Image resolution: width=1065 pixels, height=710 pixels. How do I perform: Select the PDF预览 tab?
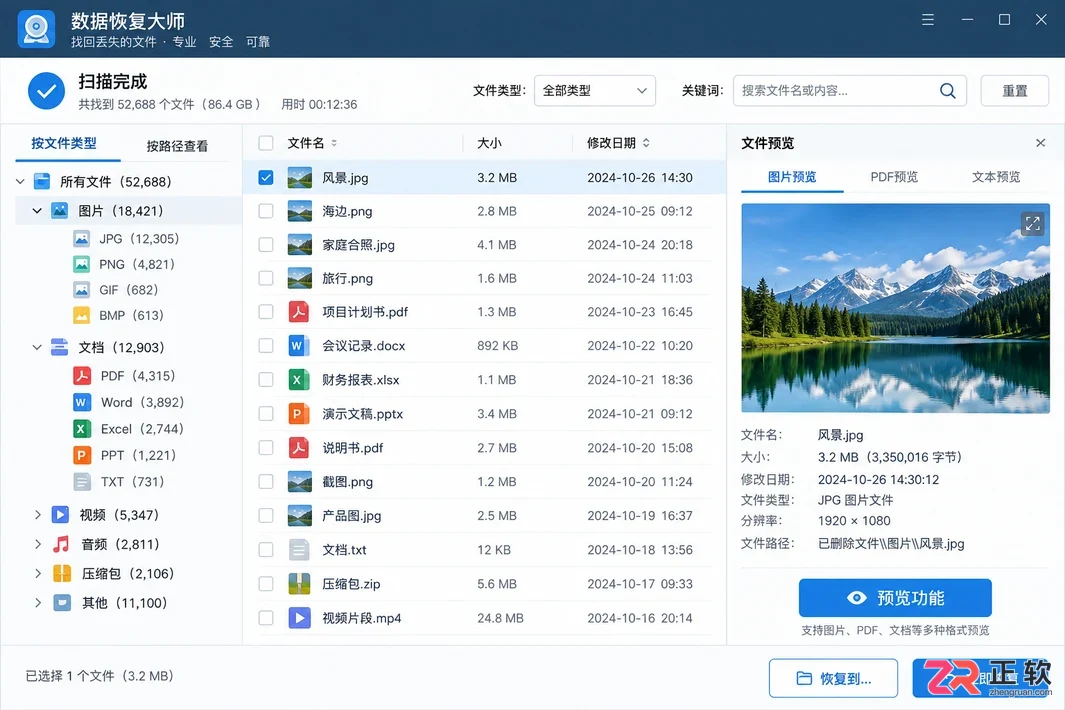[x=894, y=177]
